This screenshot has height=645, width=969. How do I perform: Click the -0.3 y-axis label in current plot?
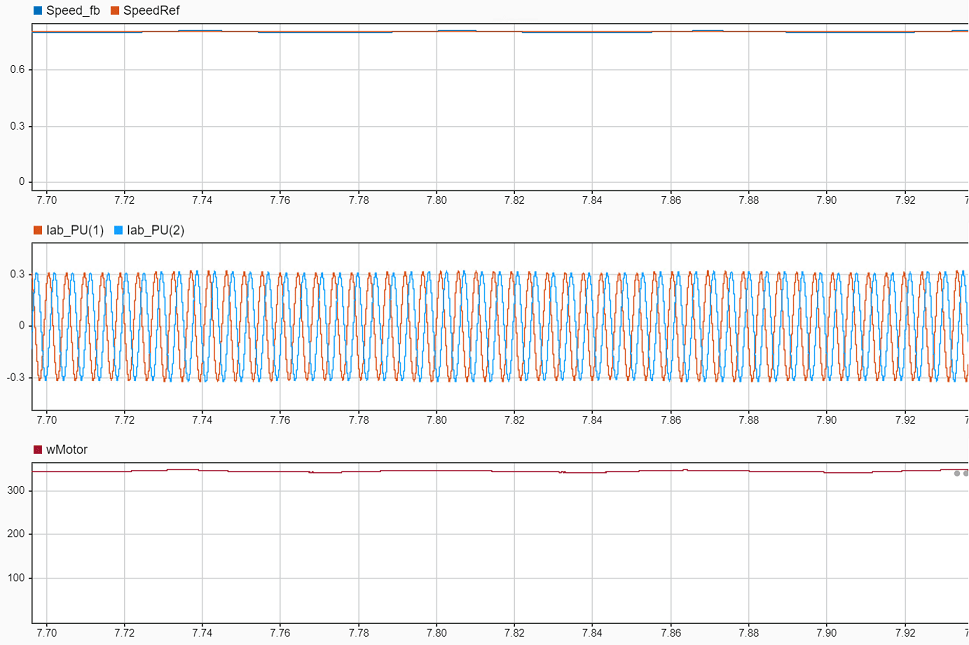(15, 377)
